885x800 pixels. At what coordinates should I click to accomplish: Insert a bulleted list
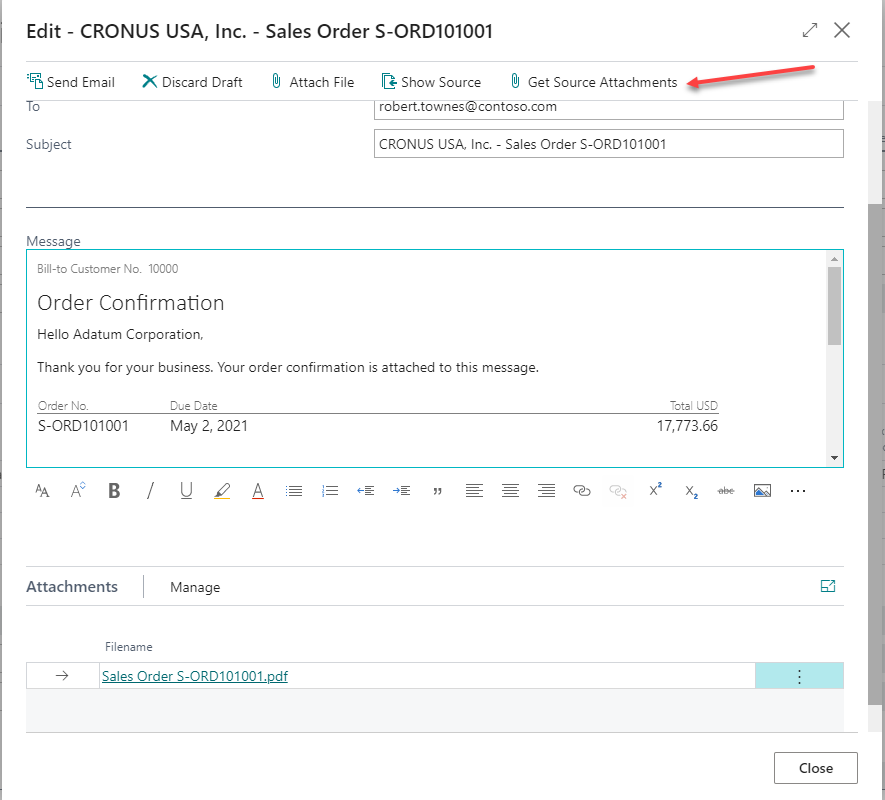coord(294,490)
